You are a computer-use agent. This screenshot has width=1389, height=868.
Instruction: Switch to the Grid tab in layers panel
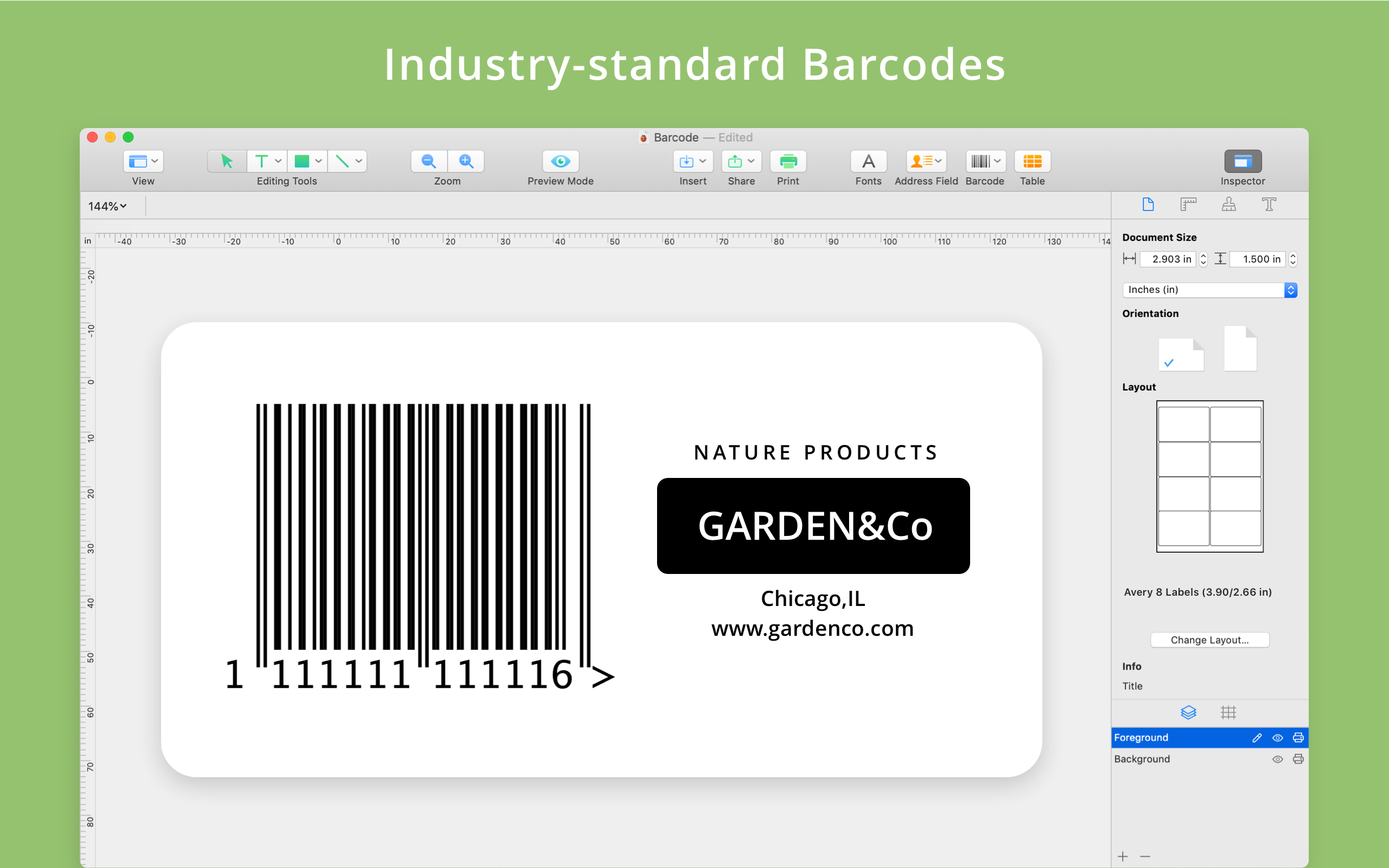click(1229, 712)
